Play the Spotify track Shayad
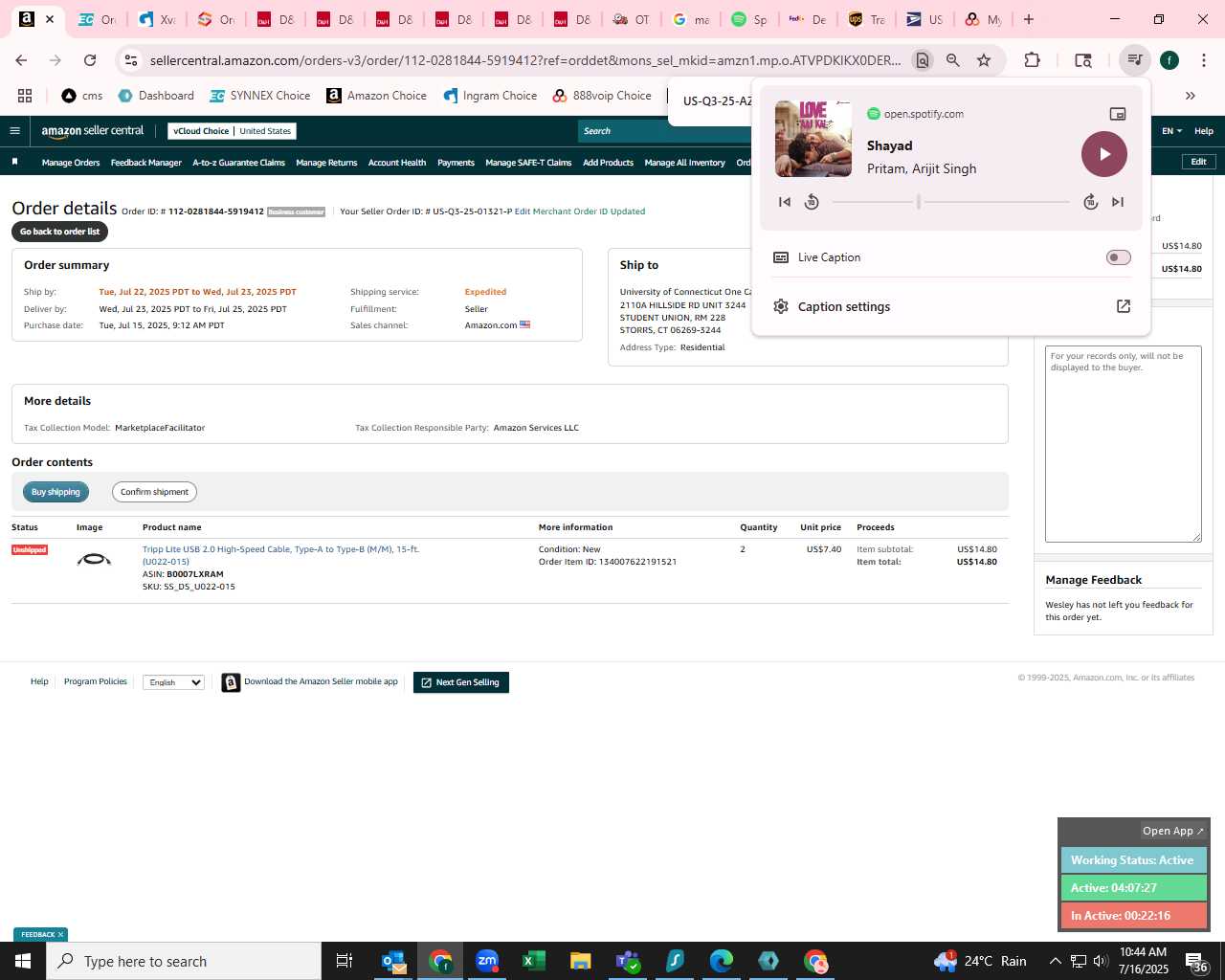1225x980 pixels. coord(1104,154)
